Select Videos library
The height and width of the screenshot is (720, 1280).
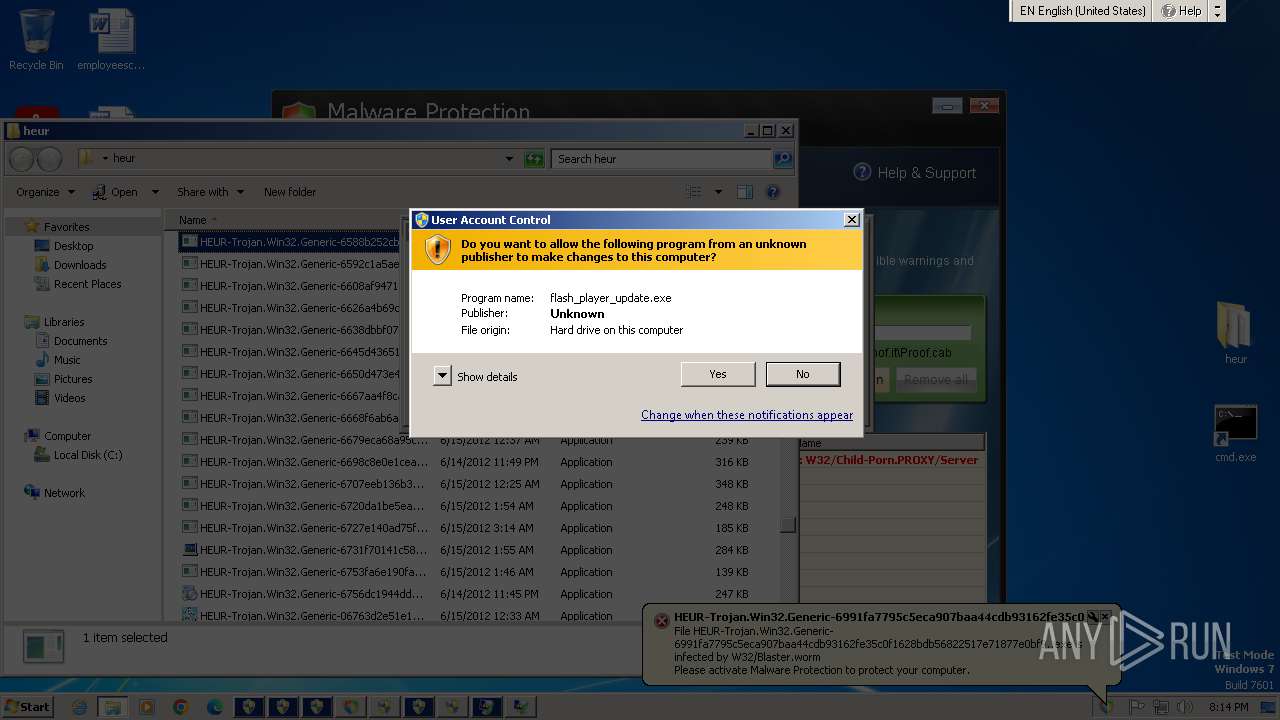coord(69,398)
